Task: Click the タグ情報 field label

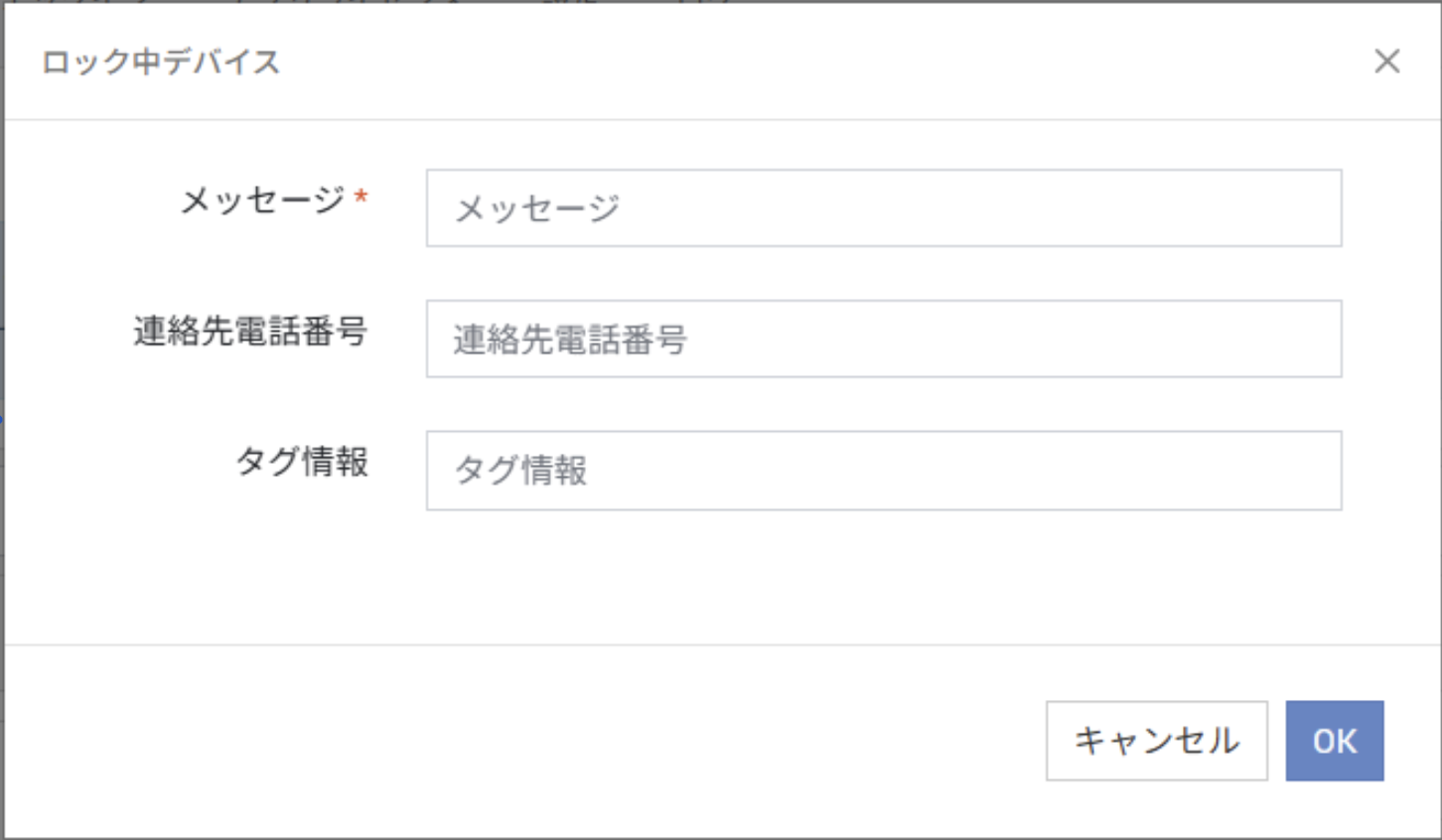Action: [x=302, y=462]
